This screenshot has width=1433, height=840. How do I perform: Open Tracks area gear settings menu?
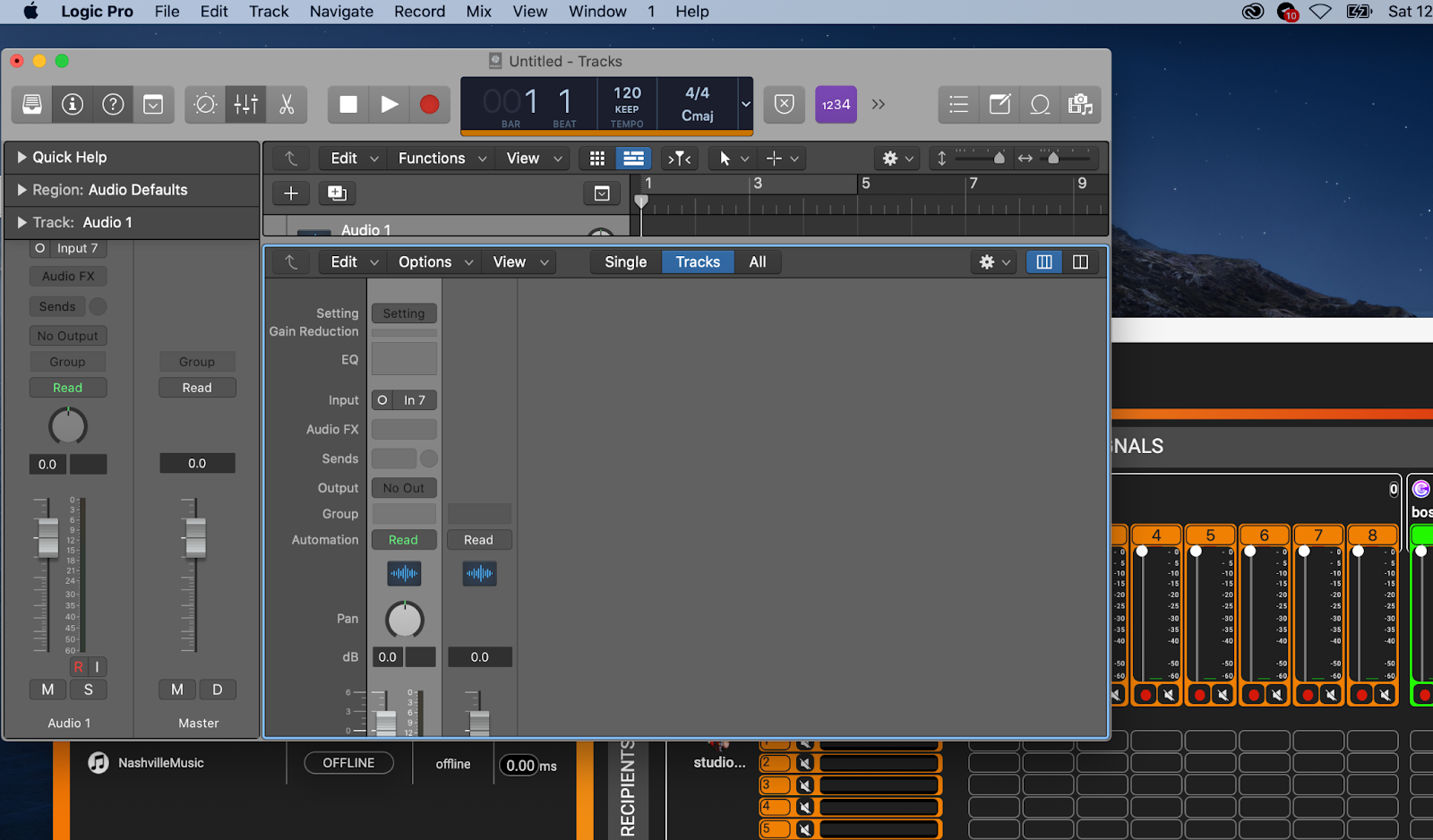[x=897, y=159]
